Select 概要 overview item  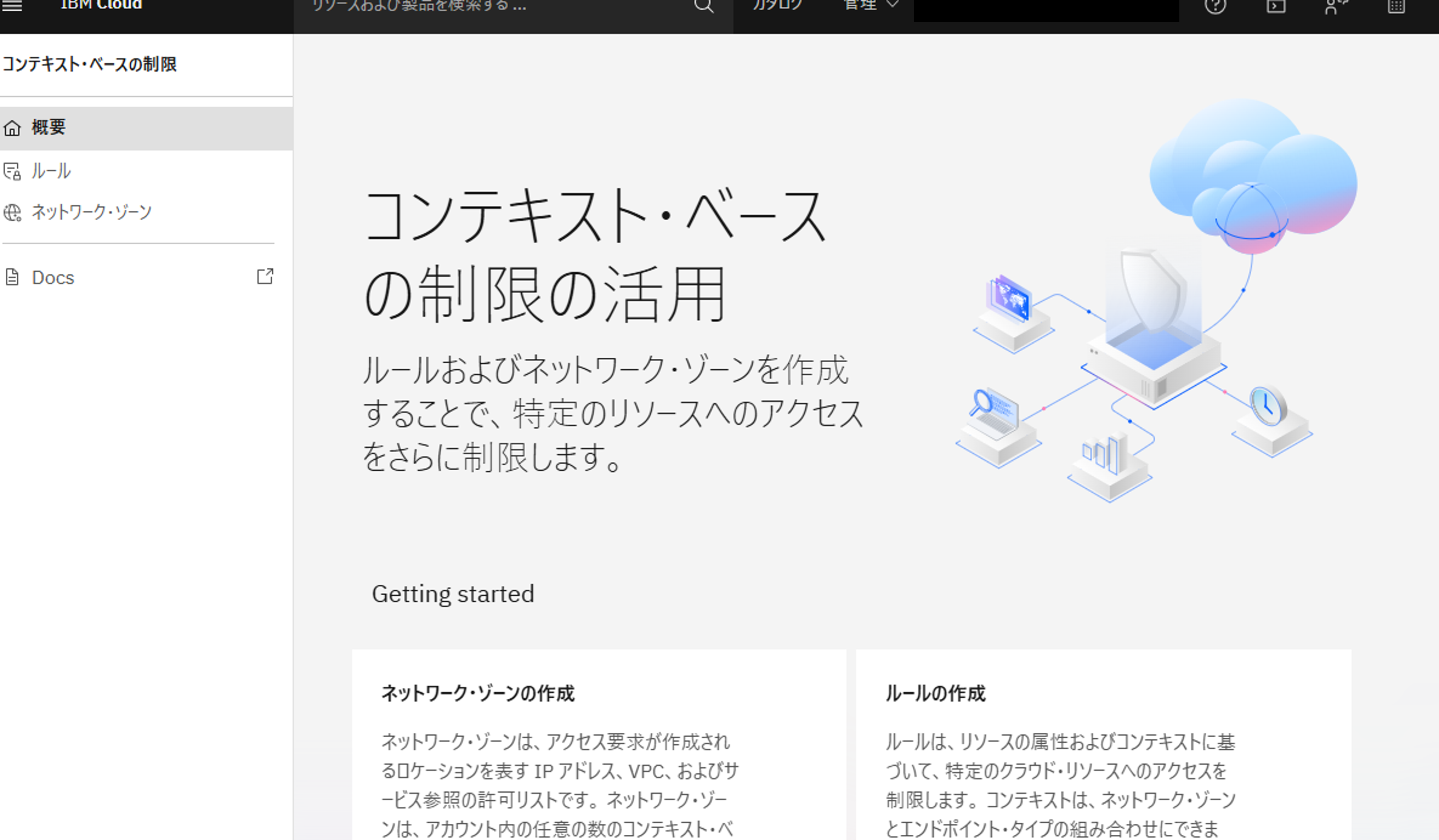point(49,127)
